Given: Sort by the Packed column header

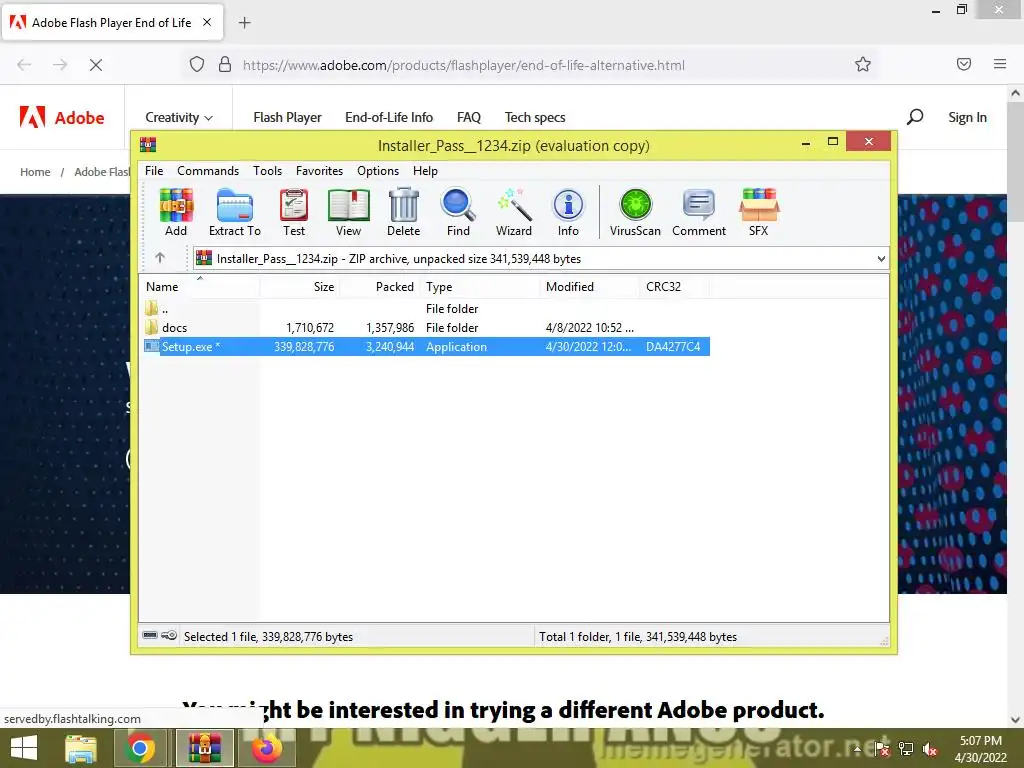Looking at the screenshot, I should tap(379, 287).
